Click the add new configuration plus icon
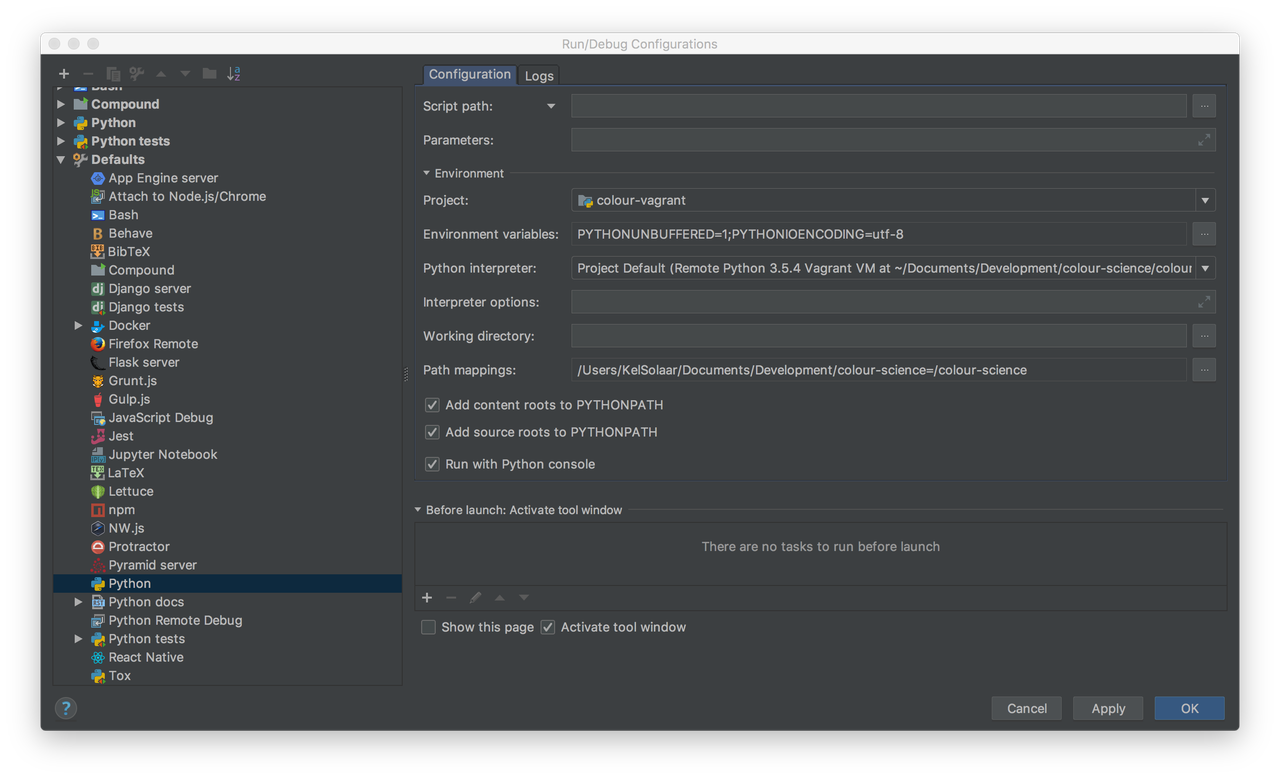The width and height of the screenshot is (1280, 779). [x=64, y=74]
